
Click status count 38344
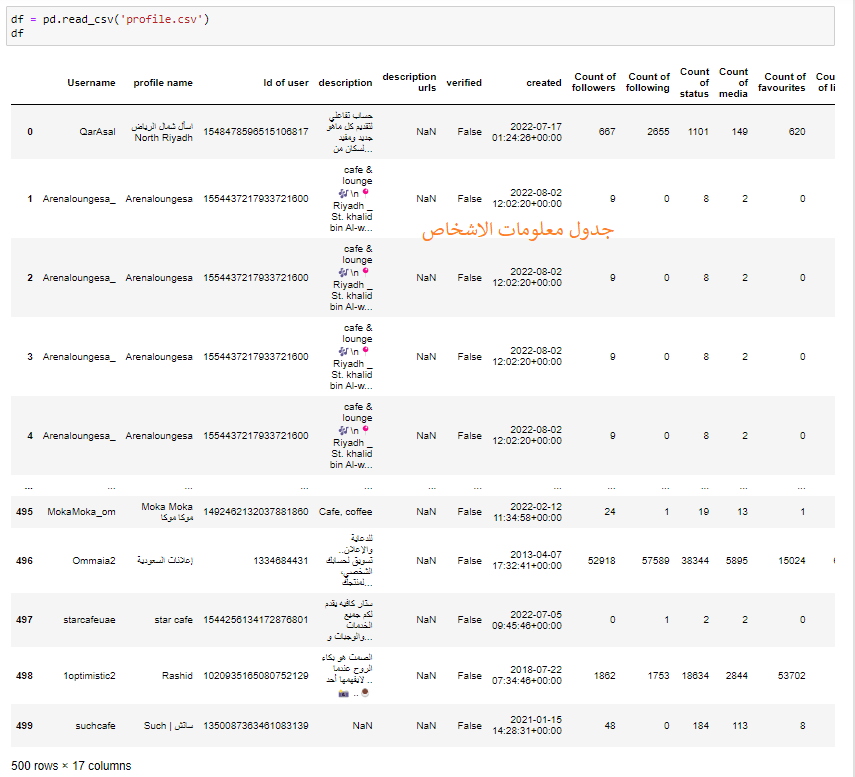click(695, 561)
